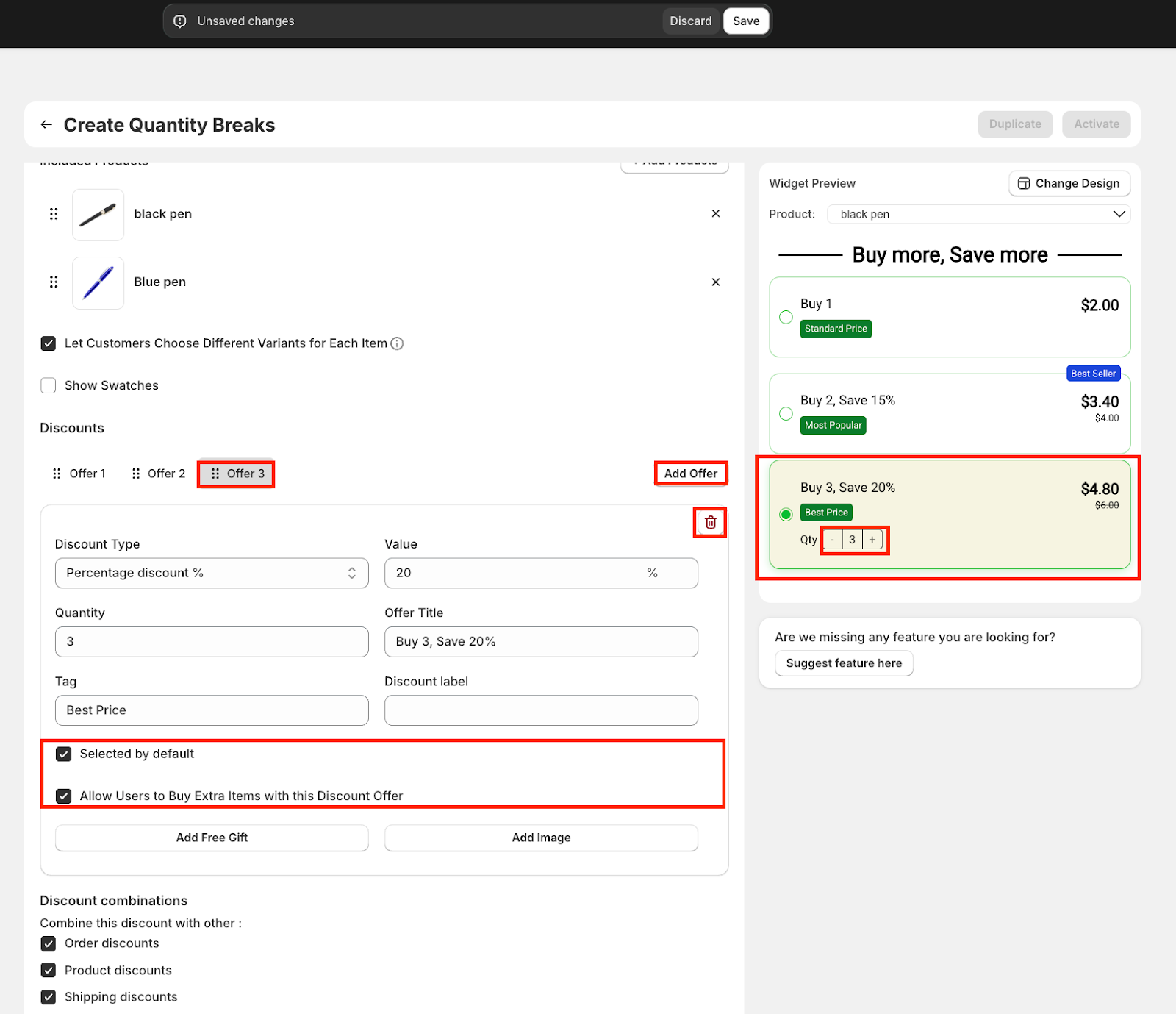Click the drag handle beside black pen
The image size is (1176, 1014).
click(x=54, y=214)
